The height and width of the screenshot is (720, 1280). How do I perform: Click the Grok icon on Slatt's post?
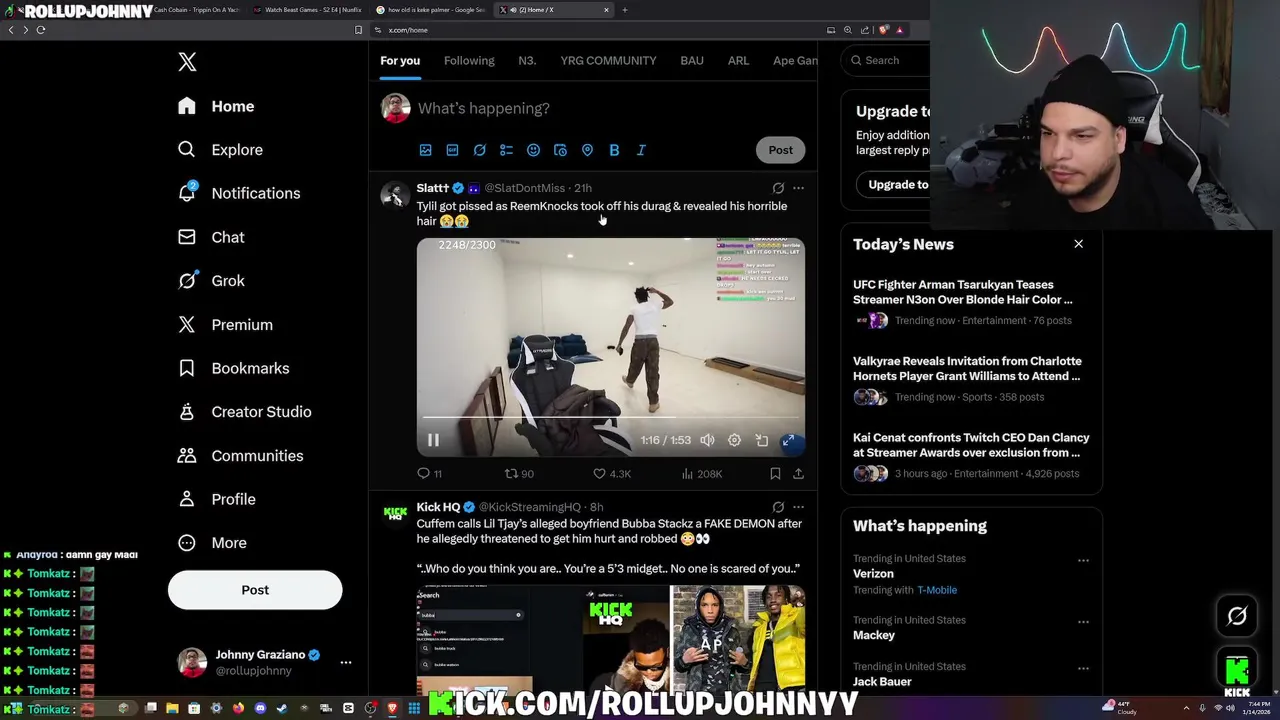(x=778, y=188)
